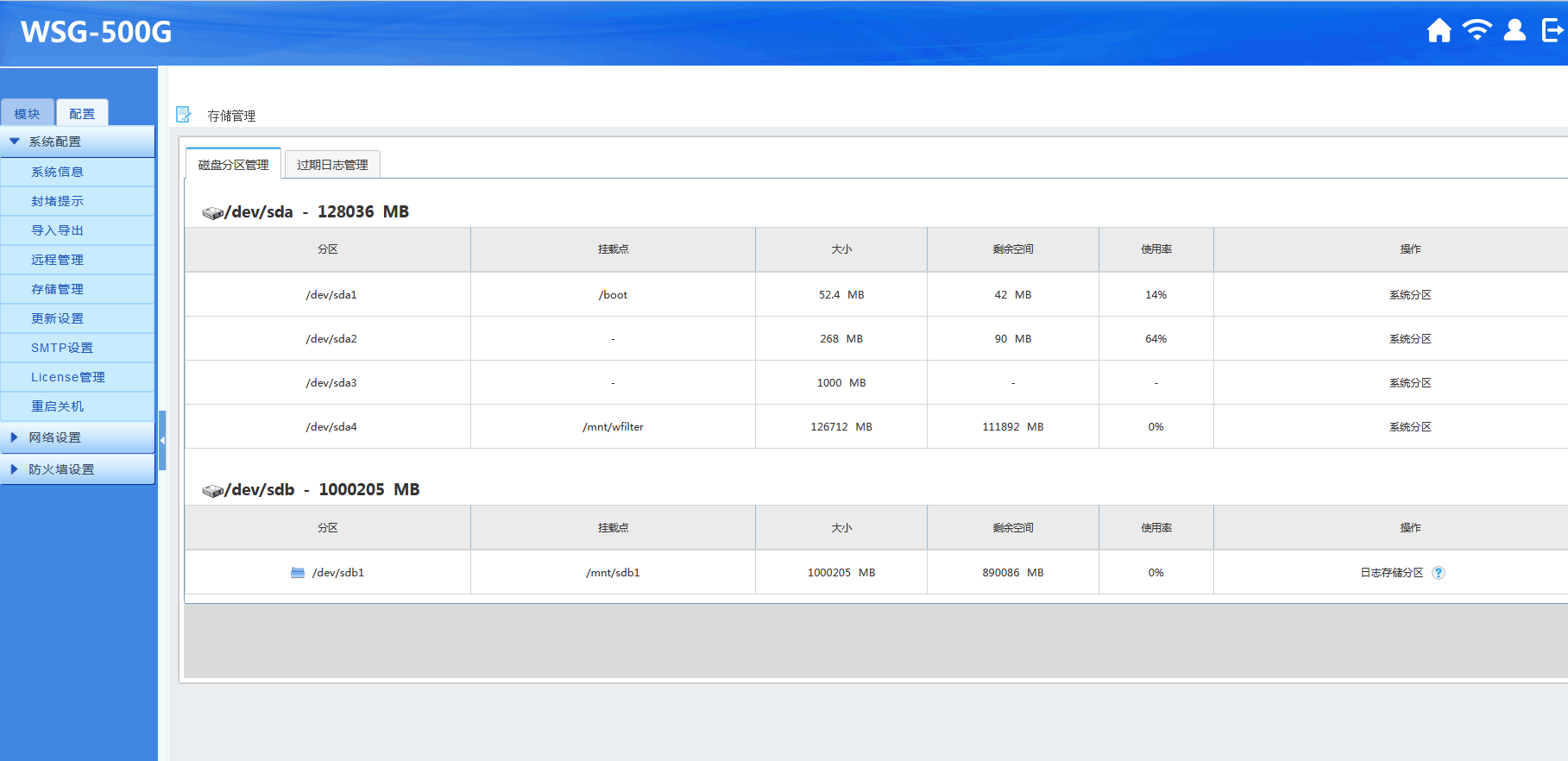Select the 磁盘分区管理 tab

click(233, 165)
